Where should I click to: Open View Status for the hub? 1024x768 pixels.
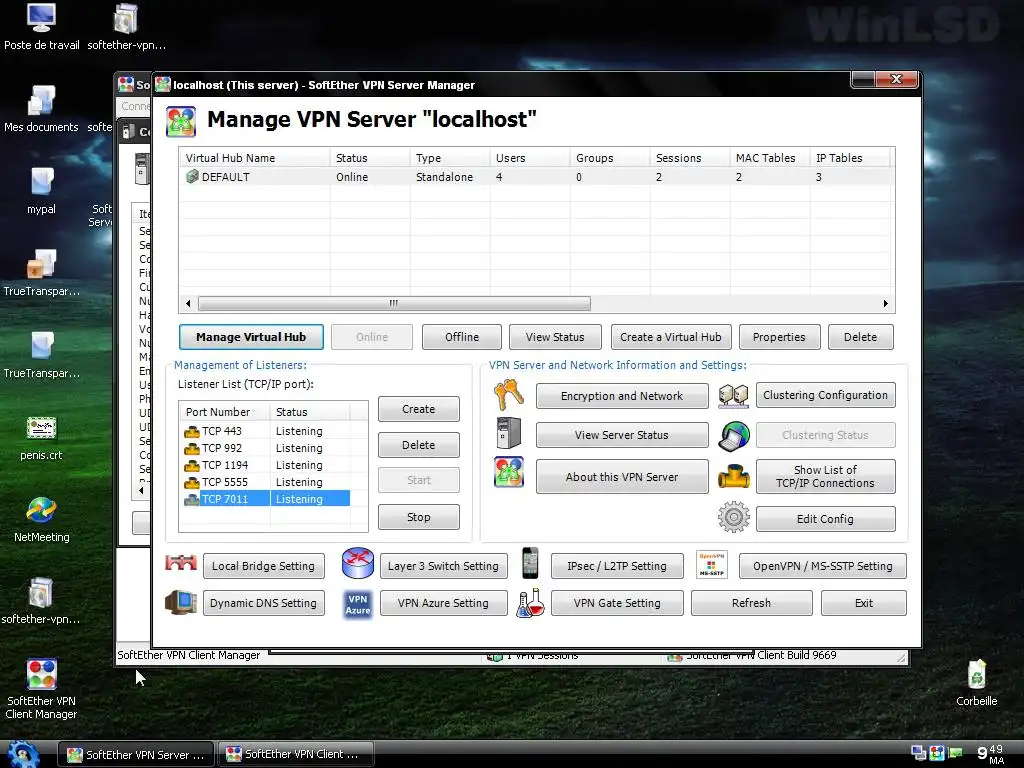(x=555, y=337)
